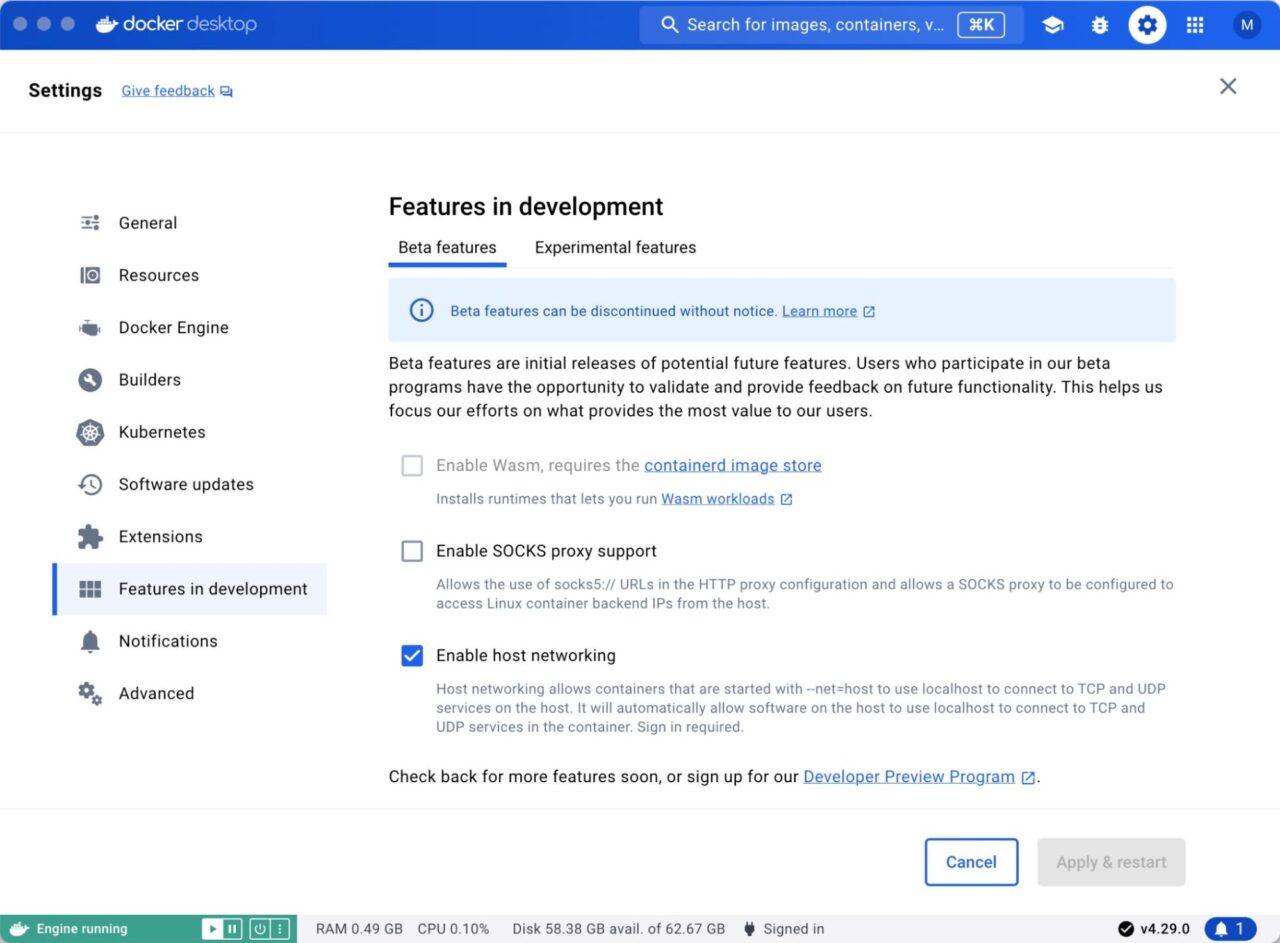Open the Docker Desktop Learning Center
The width and height of the screenshot is (1280, 943).
pyautogui.click(x=1053, y=24)
